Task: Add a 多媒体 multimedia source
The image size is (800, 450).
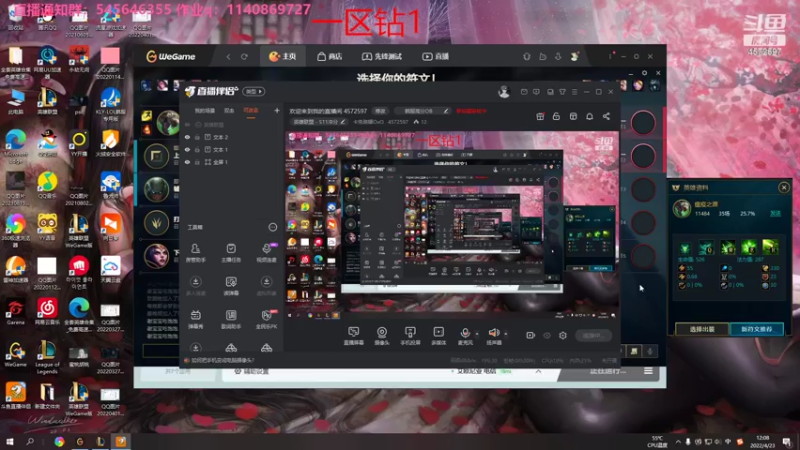Action: pos(438,336)
